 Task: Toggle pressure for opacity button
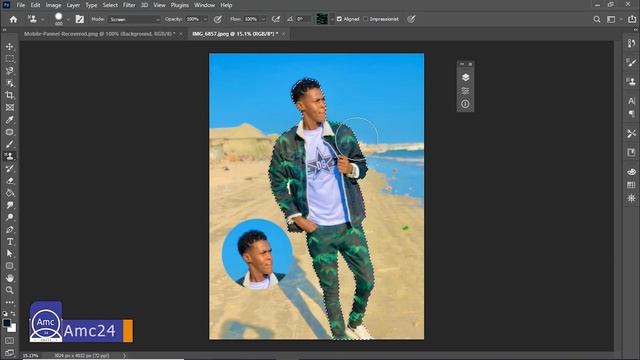click(218, 19)
